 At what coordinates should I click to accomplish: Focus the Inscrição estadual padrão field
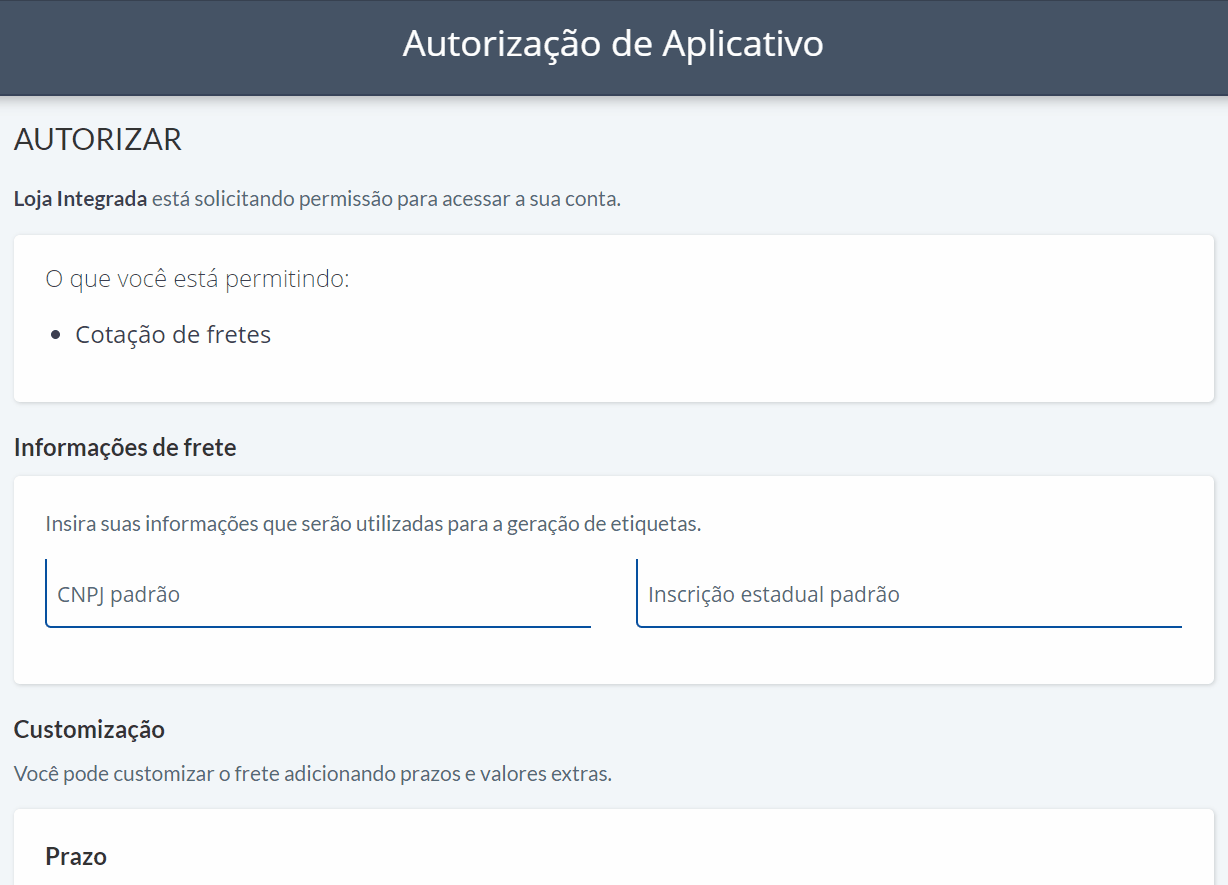tap(908, 594)
